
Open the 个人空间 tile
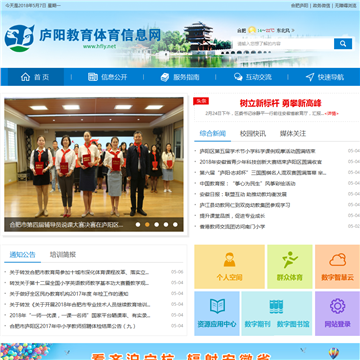(229, 267)
